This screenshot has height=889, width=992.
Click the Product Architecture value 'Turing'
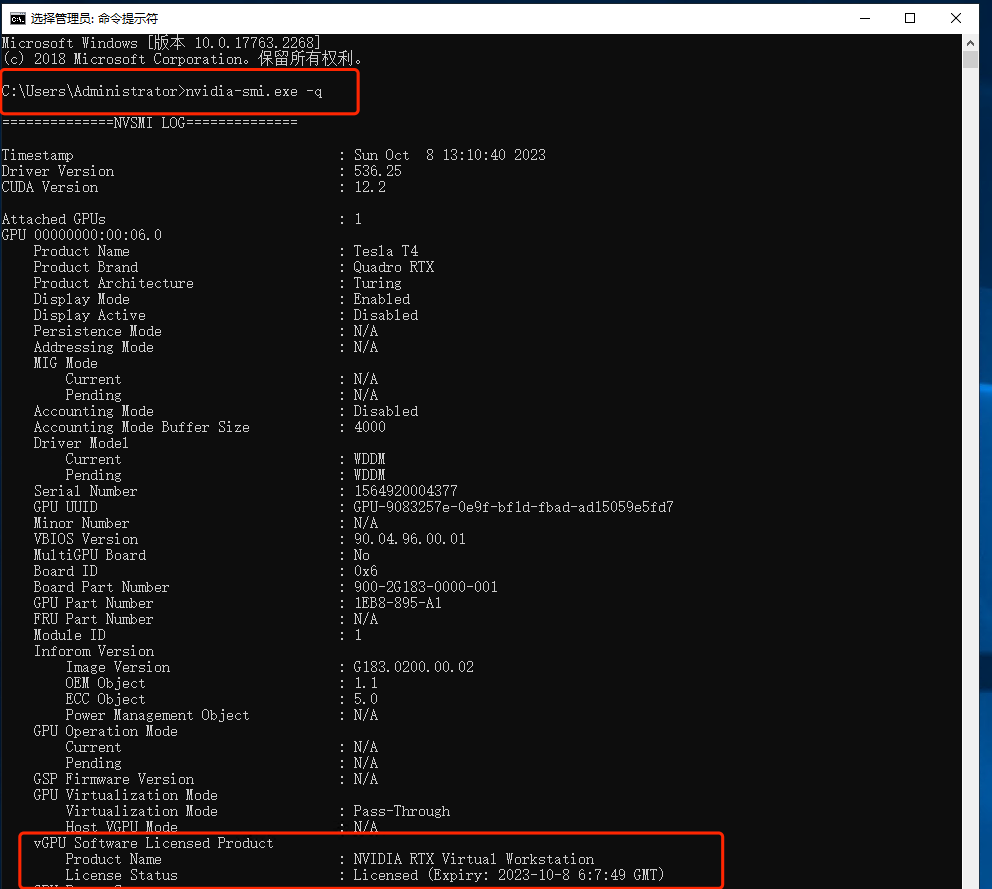pos(378,283)
